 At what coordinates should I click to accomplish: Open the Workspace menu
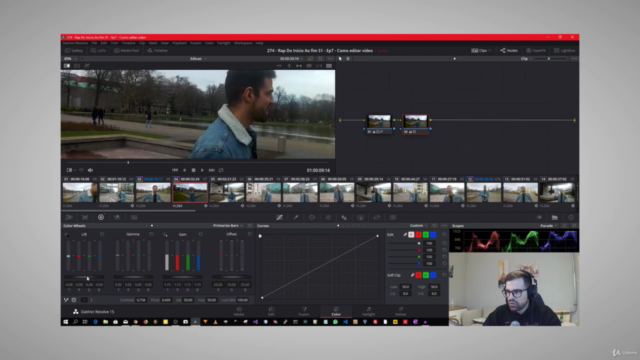click(243, 43)
